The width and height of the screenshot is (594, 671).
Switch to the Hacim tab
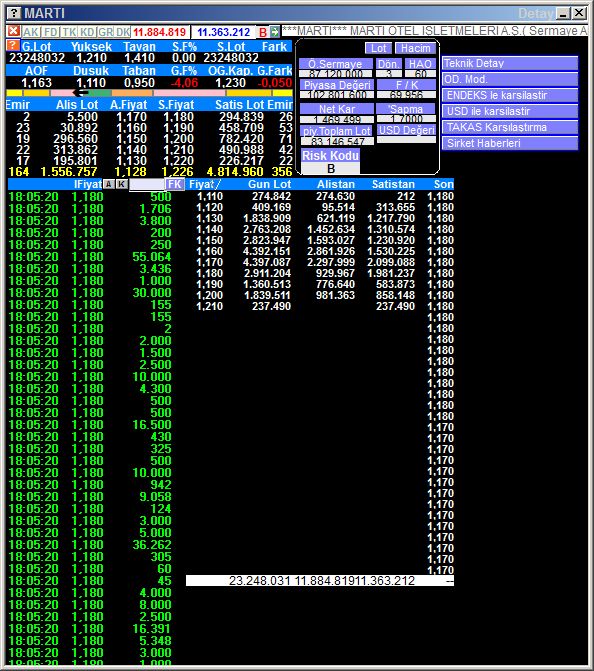tap(416, 48)
